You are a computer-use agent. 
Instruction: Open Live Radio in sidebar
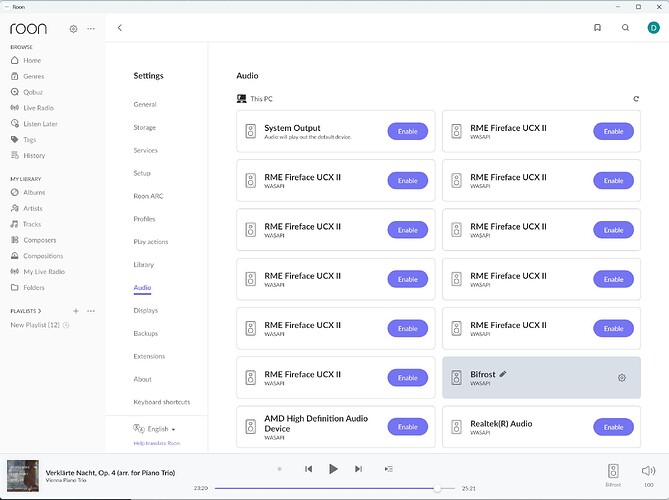[x=32, y=108]
